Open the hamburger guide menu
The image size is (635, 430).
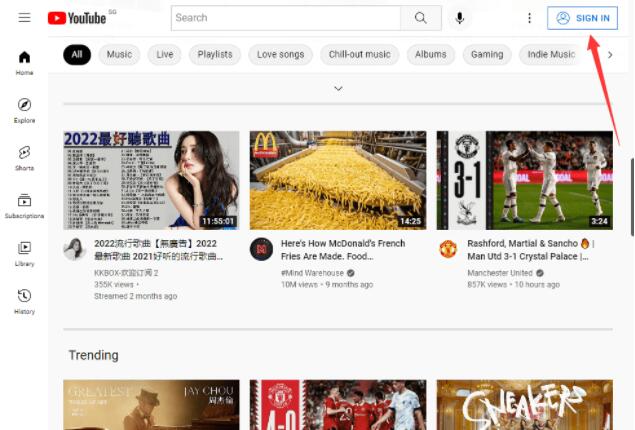click(24, 18)
